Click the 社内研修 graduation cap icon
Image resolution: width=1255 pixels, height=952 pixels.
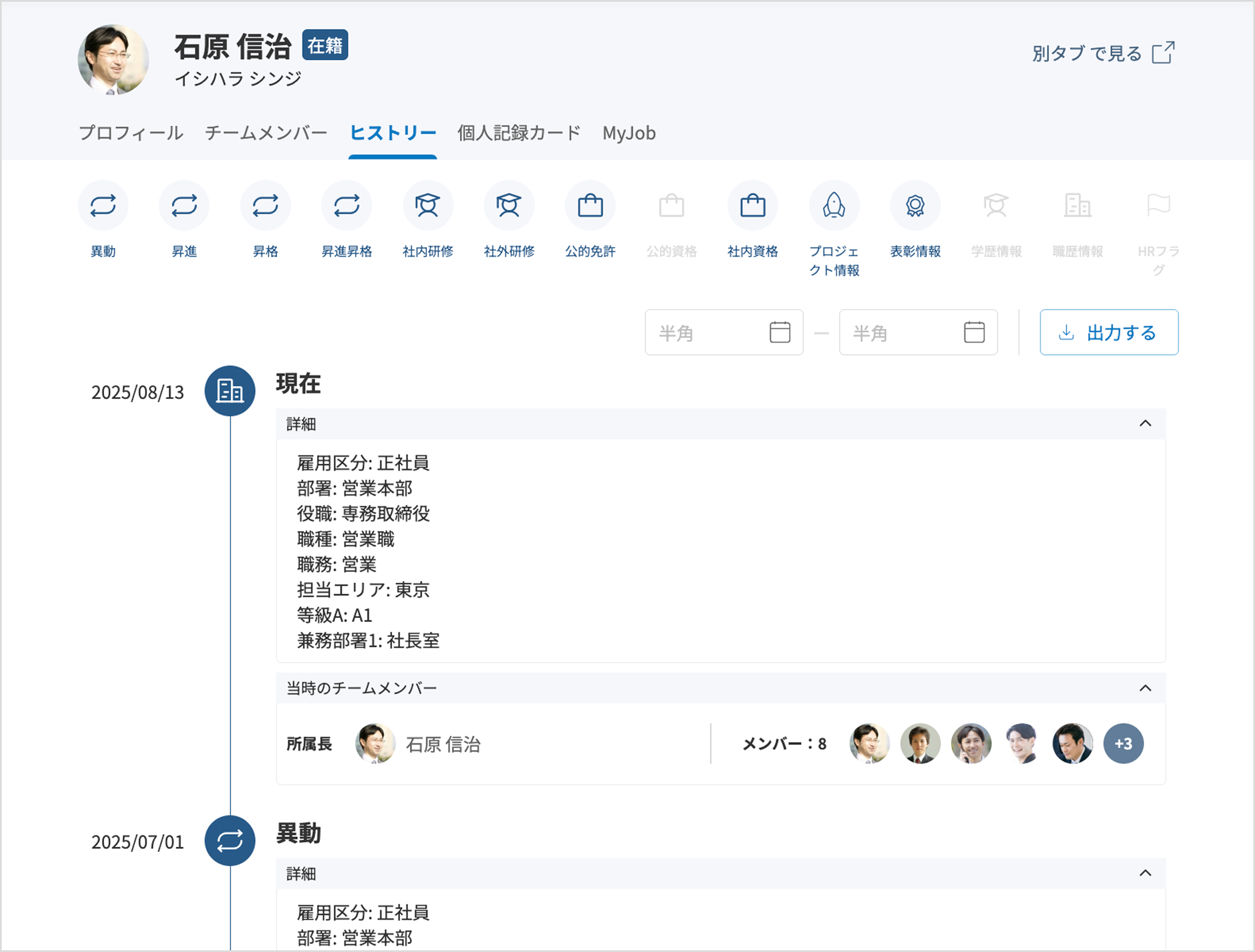coord(427,205)
